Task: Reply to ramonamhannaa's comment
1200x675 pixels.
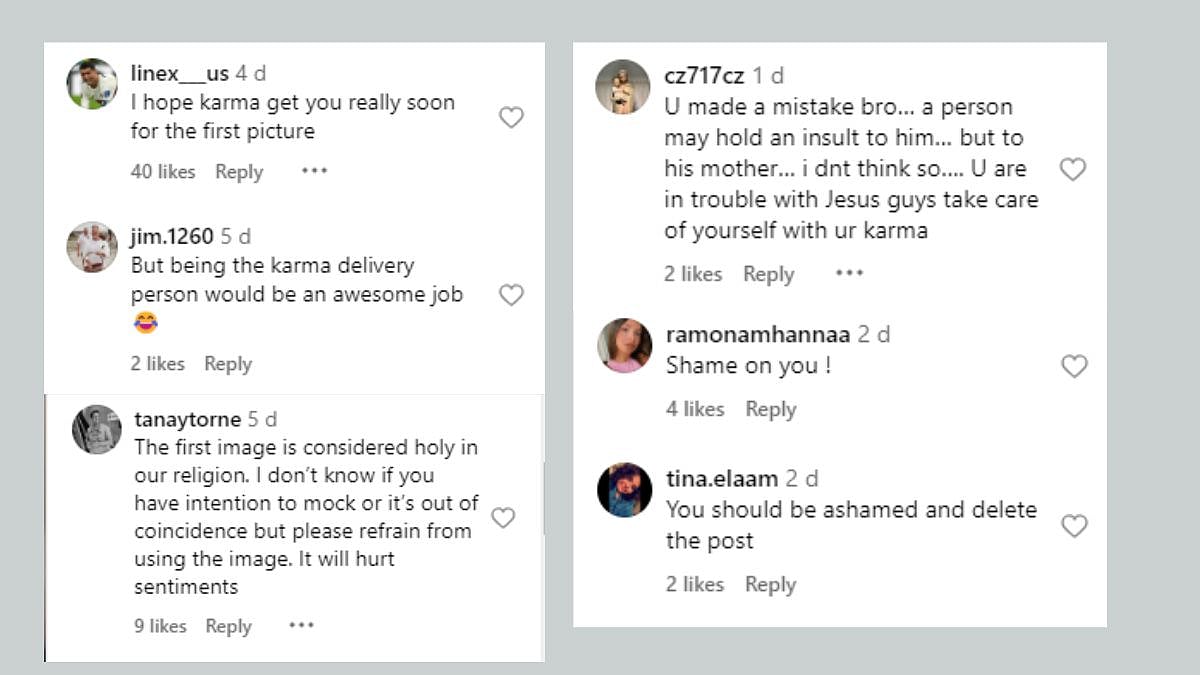Action: (771, 409)
